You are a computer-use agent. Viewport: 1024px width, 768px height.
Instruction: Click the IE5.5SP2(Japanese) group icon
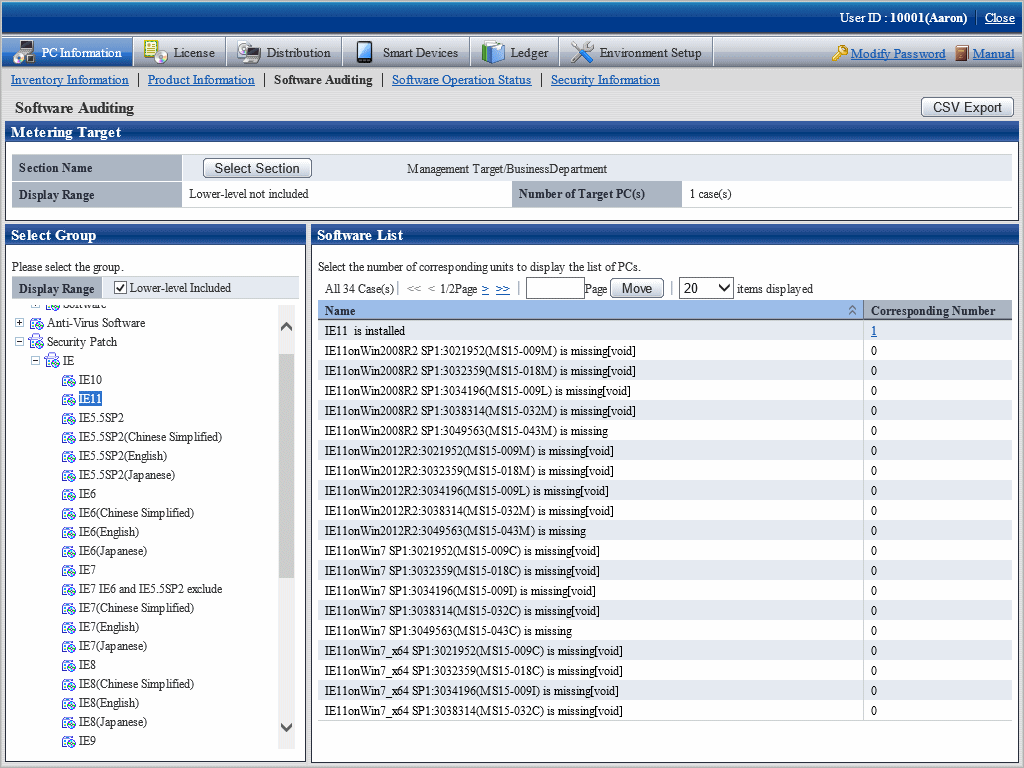click(x=69, y=475)
